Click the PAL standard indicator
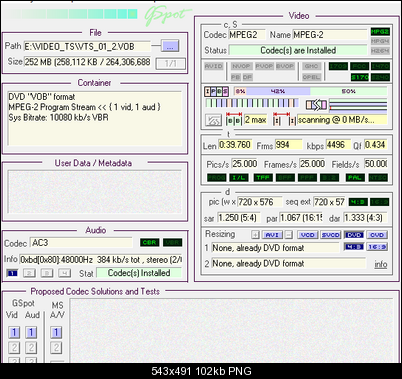Image resolution: width=402 pixels, height=379 pixels. click(355, 178)
